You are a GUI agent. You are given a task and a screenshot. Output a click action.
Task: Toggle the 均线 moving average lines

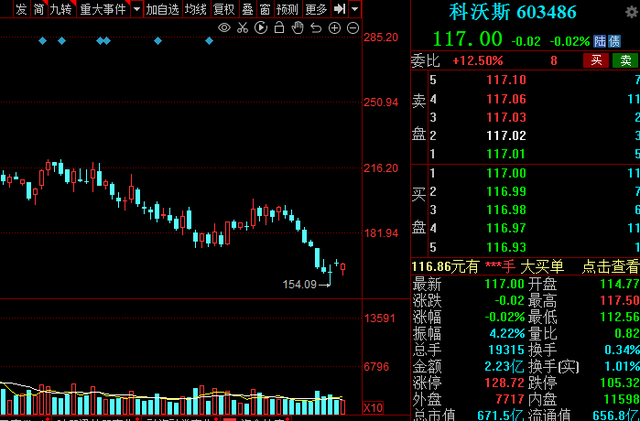[196, 9]
